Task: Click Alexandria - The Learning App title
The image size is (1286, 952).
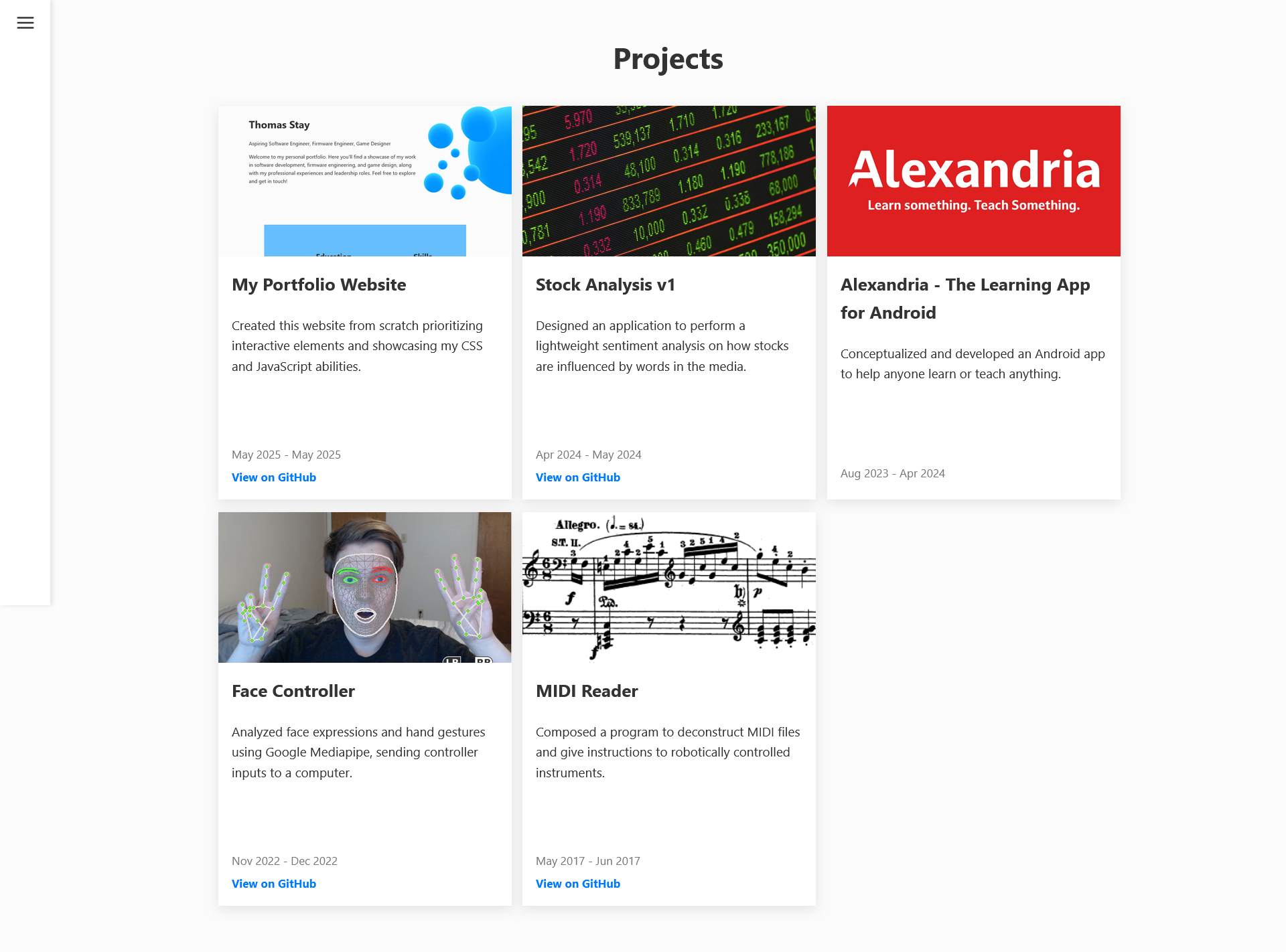Action: tap(965, 299)
